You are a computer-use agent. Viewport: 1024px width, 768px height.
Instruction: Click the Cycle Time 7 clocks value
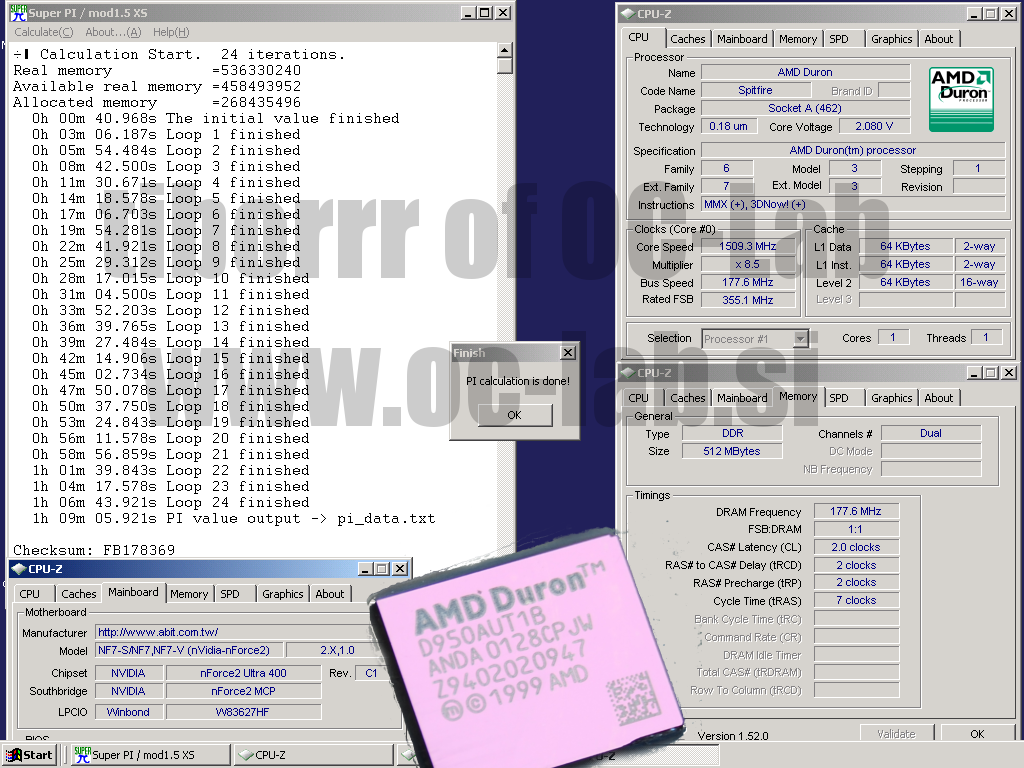856,600
